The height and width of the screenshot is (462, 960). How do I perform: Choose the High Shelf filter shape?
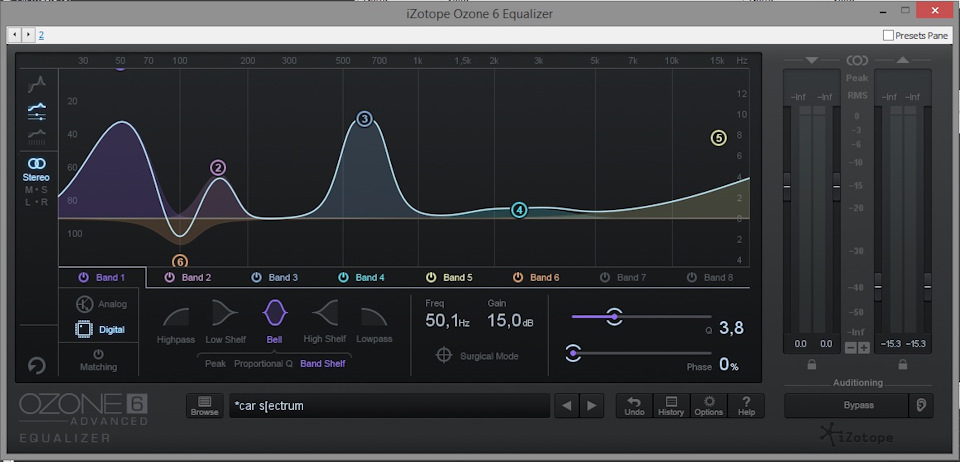pyautogui.click(x=324, y=317)
